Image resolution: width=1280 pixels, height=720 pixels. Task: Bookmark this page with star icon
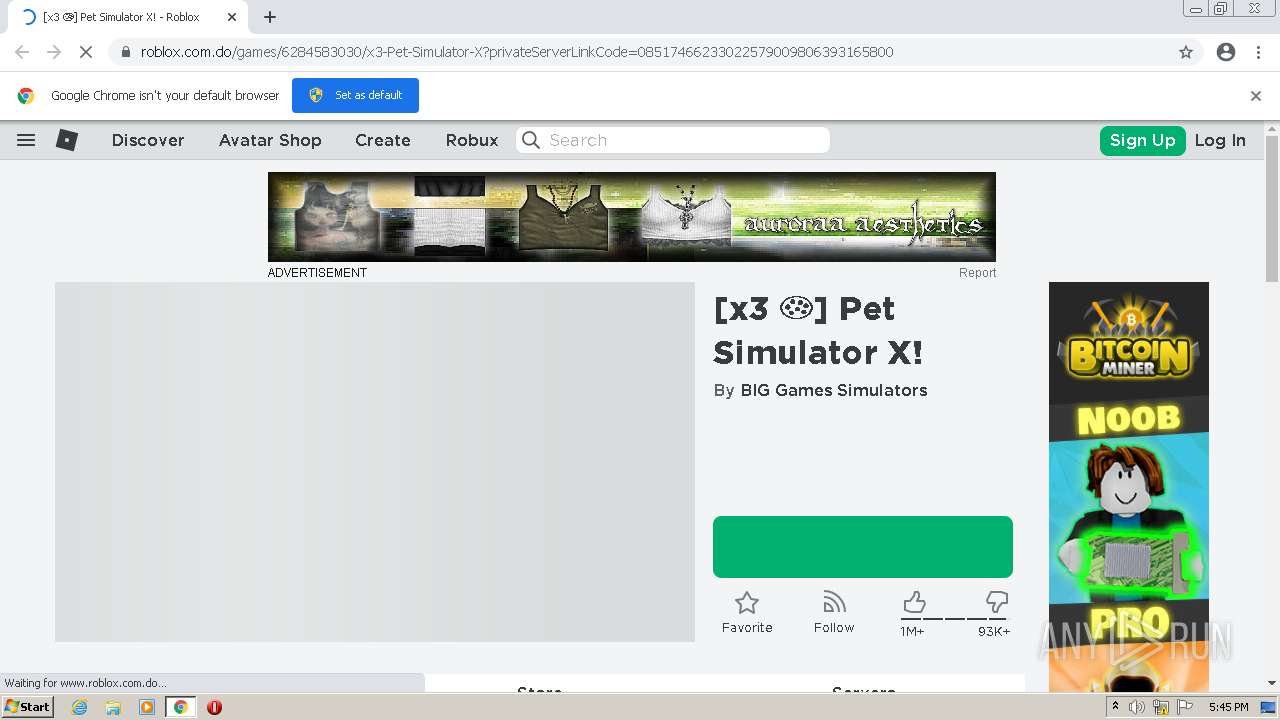(1186, 52)
